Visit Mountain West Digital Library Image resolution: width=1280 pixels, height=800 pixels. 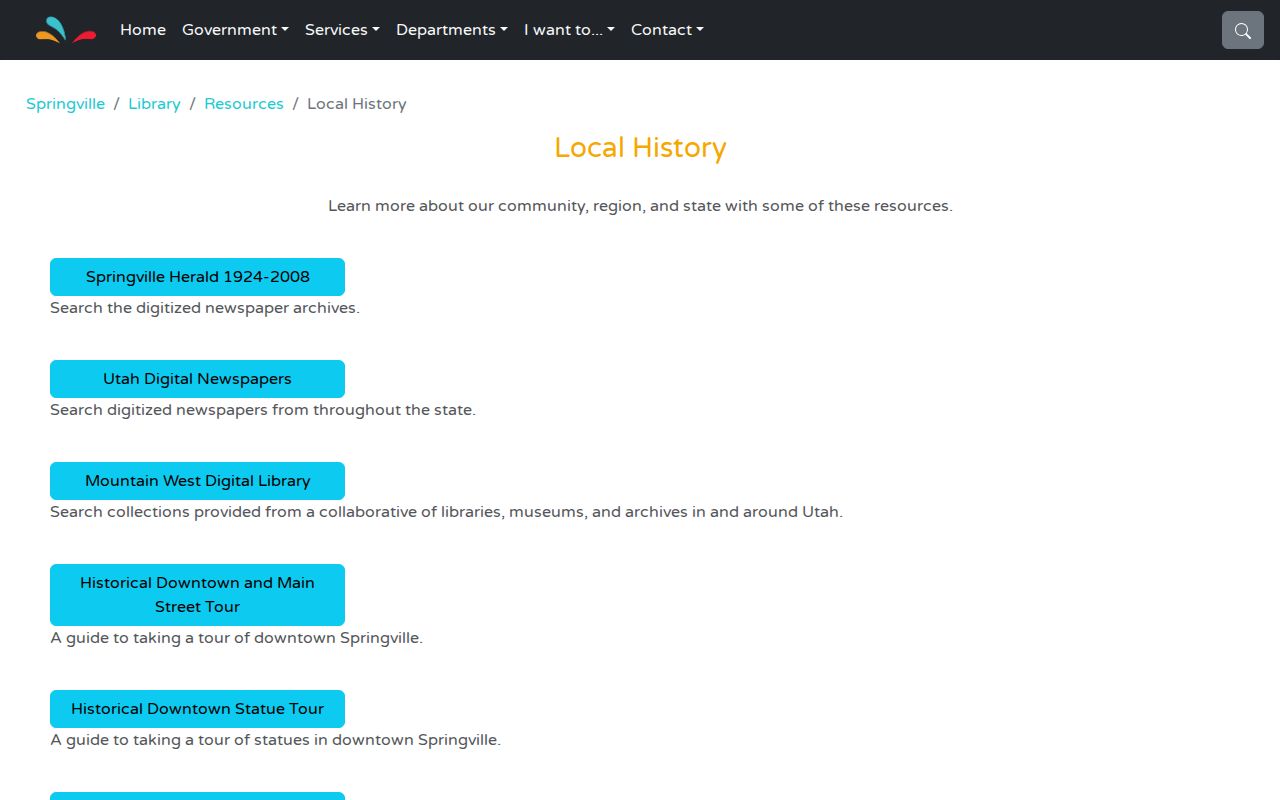pyautogui.click(x=197, y=481)
